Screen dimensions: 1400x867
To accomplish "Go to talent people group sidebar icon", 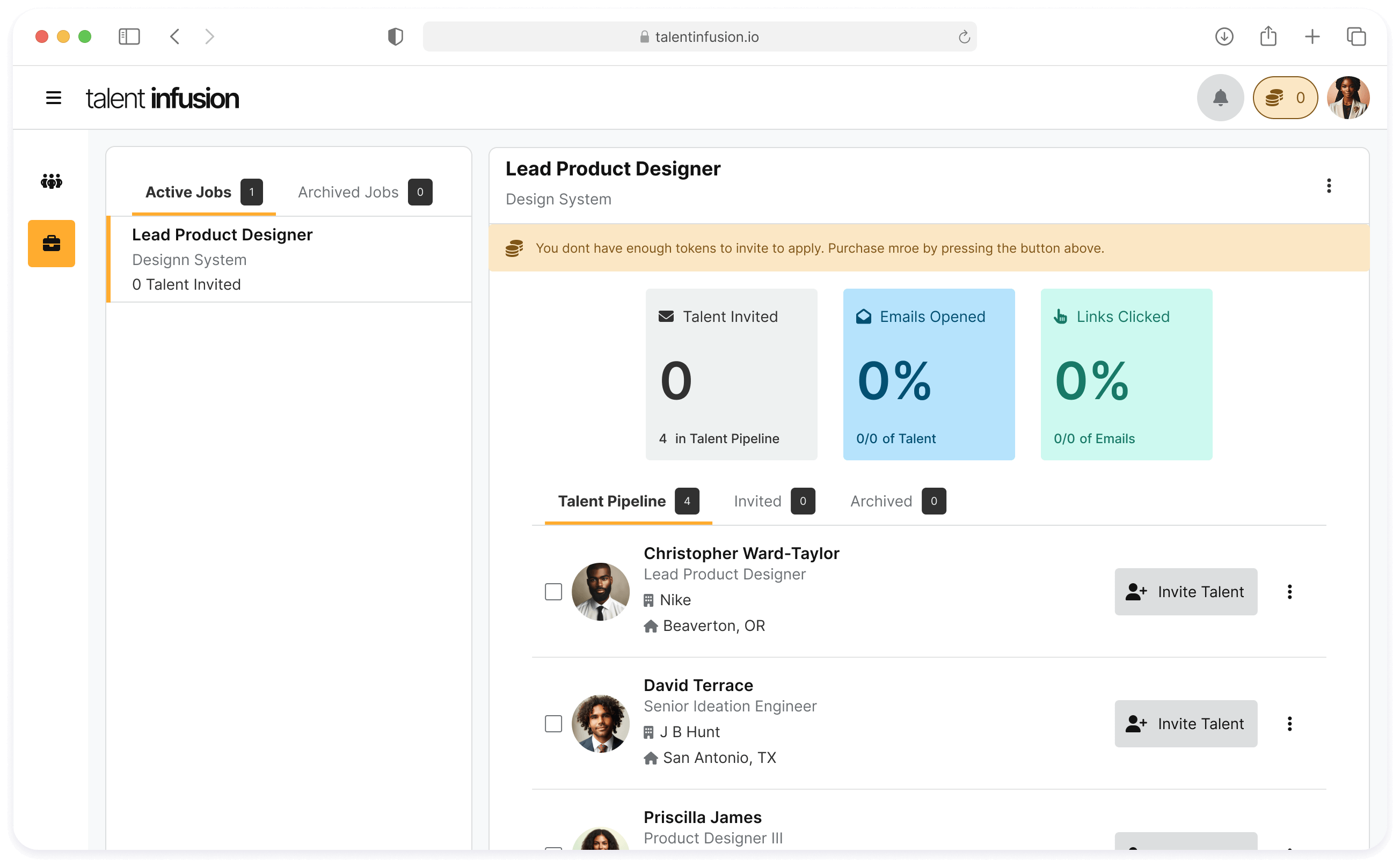I will pyautogui.click(x=52, y=182).
